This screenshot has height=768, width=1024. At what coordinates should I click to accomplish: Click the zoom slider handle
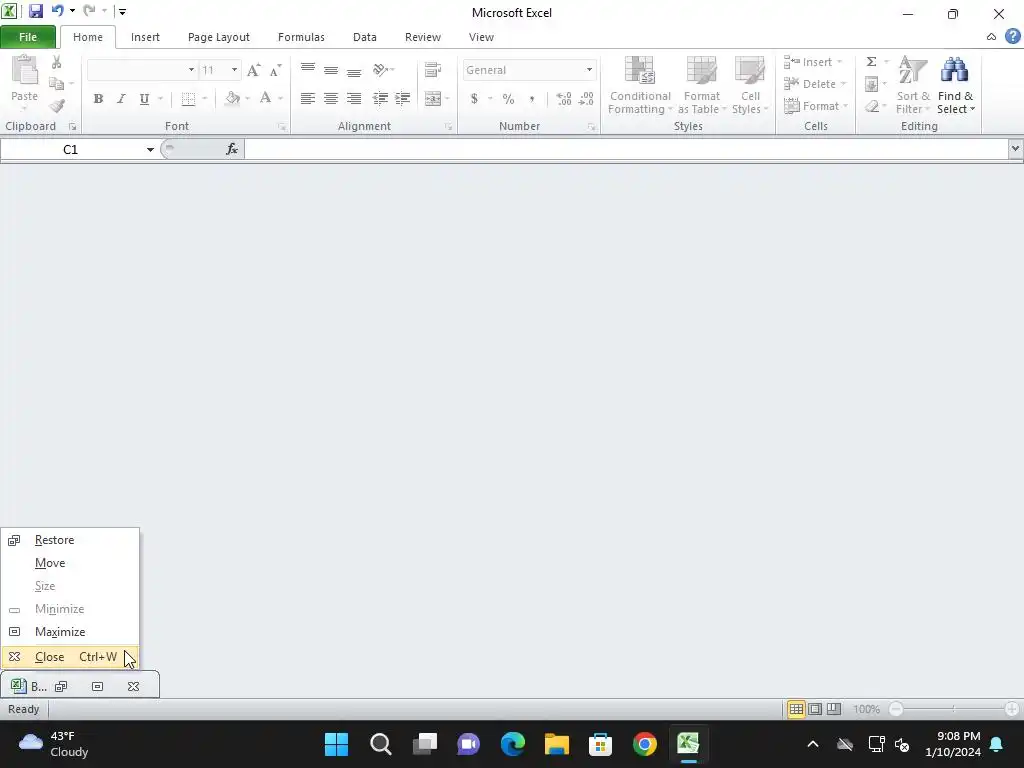point(953,709)
